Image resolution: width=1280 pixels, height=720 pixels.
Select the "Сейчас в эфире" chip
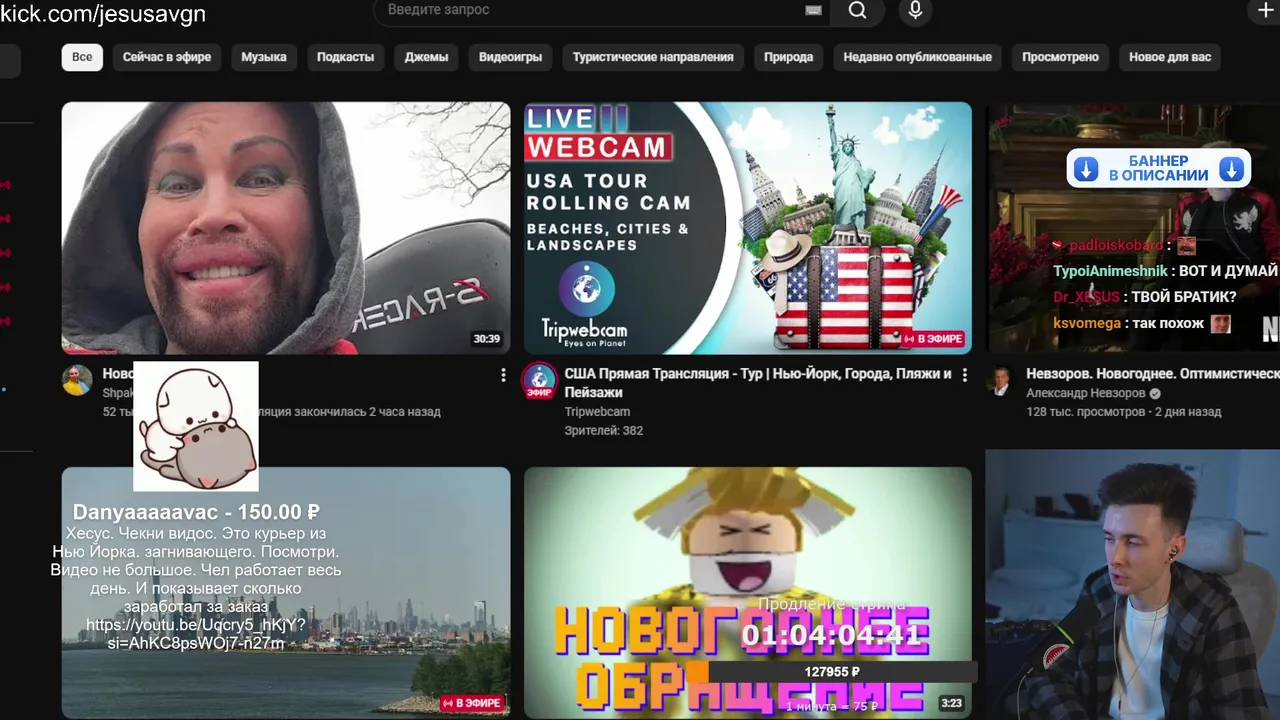click(x=167, y=57)
